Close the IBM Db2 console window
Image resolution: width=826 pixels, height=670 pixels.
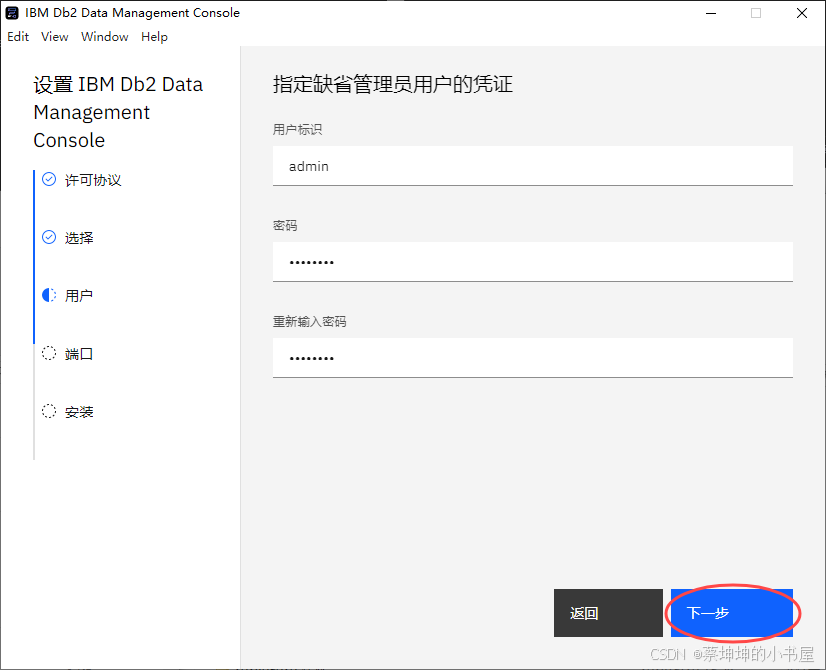coord(802,13)
